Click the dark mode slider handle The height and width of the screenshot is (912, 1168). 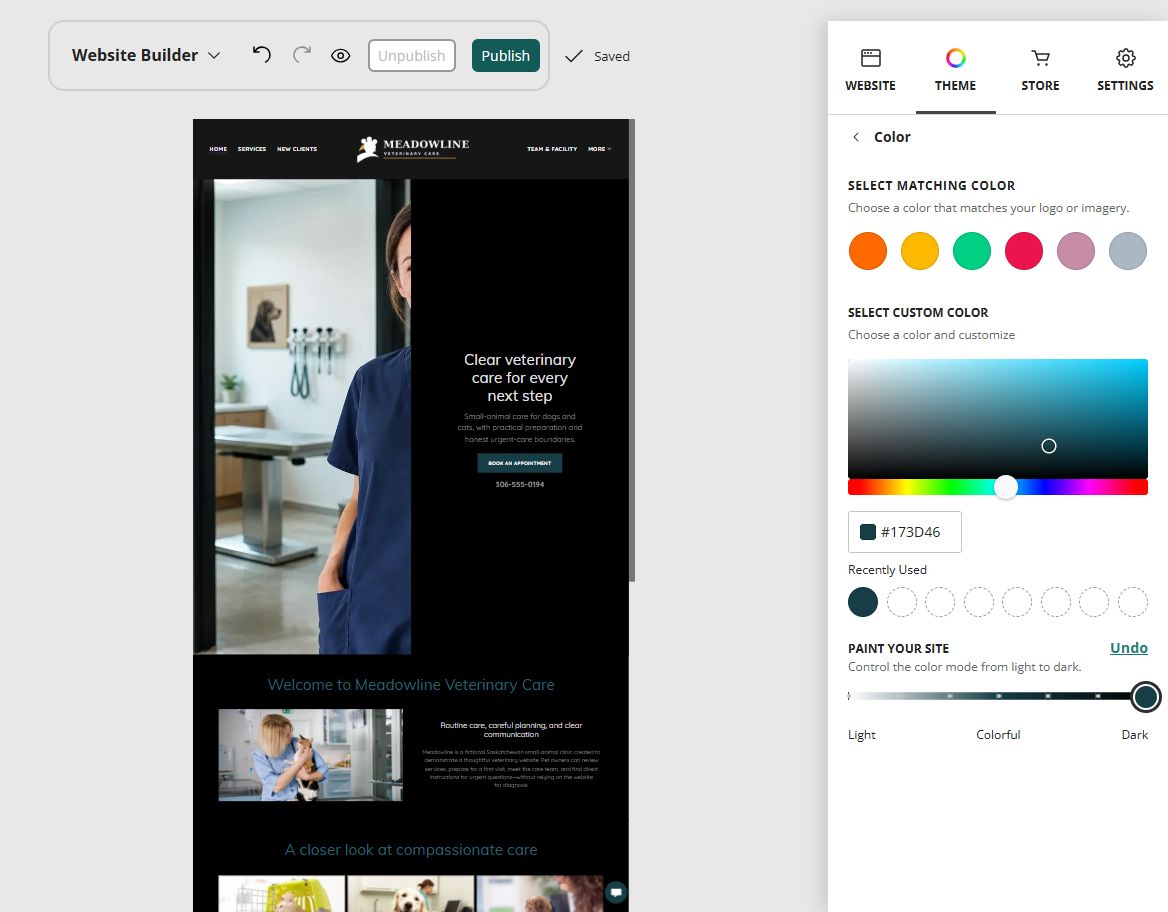[x=1146, y=697]
